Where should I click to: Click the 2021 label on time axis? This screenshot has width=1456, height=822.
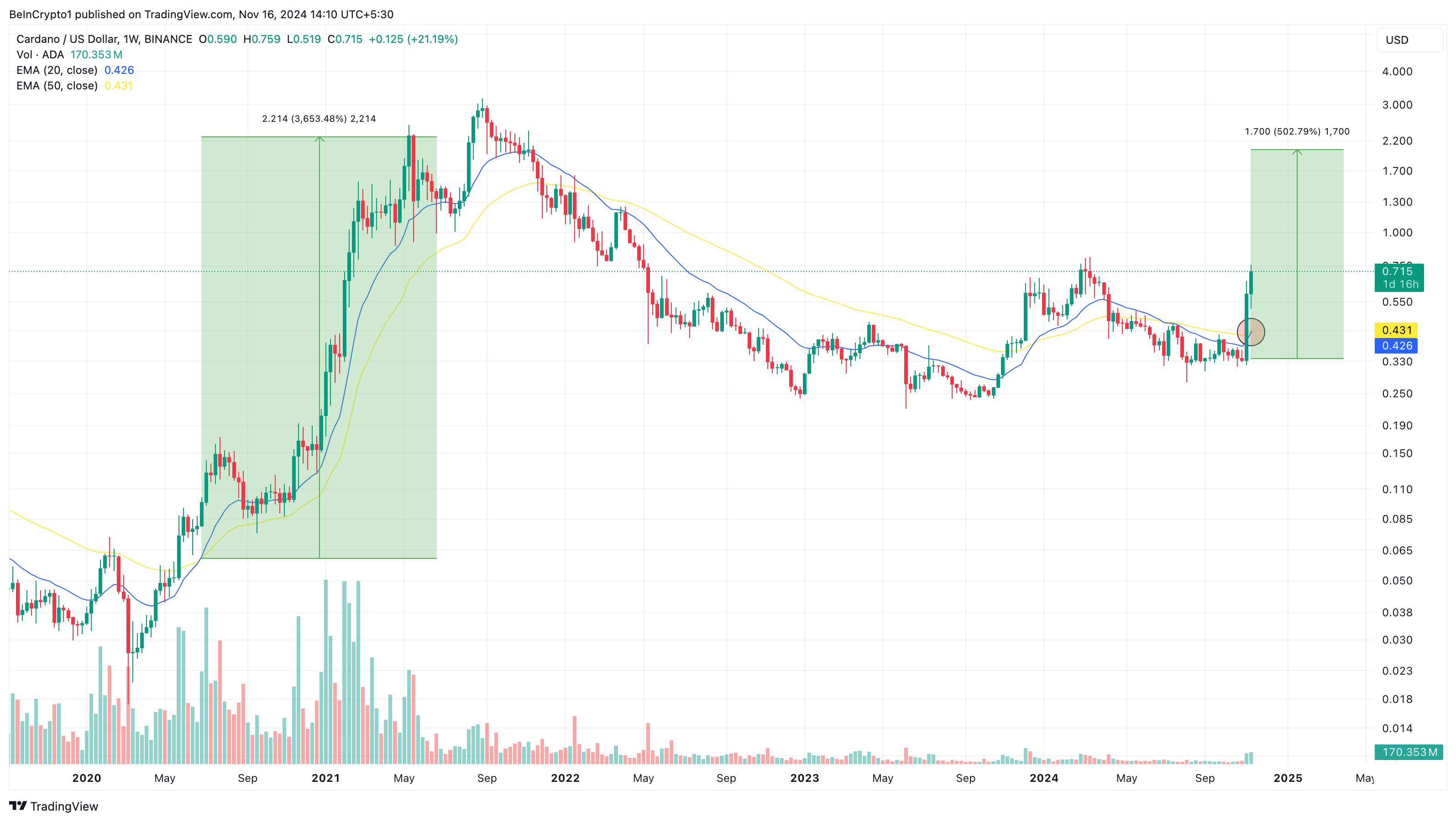coord(325,778)
